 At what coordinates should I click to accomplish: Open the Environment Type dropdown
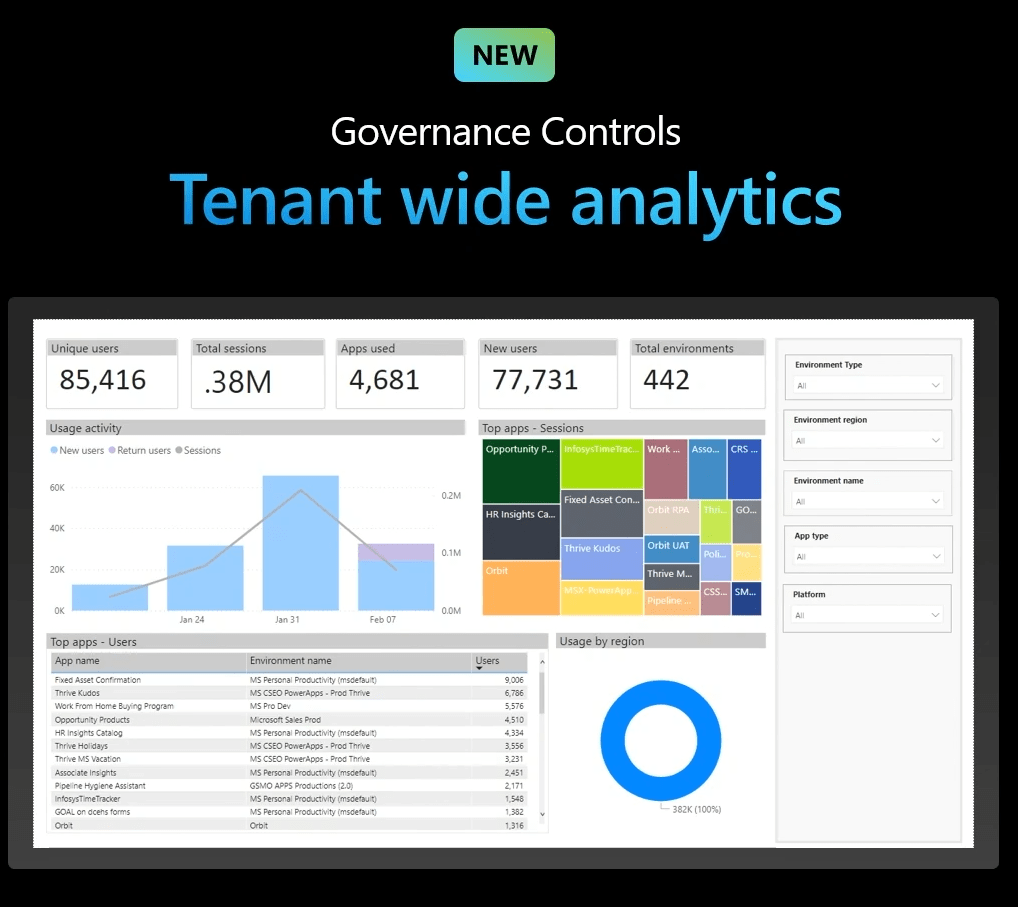click(868, 385)
